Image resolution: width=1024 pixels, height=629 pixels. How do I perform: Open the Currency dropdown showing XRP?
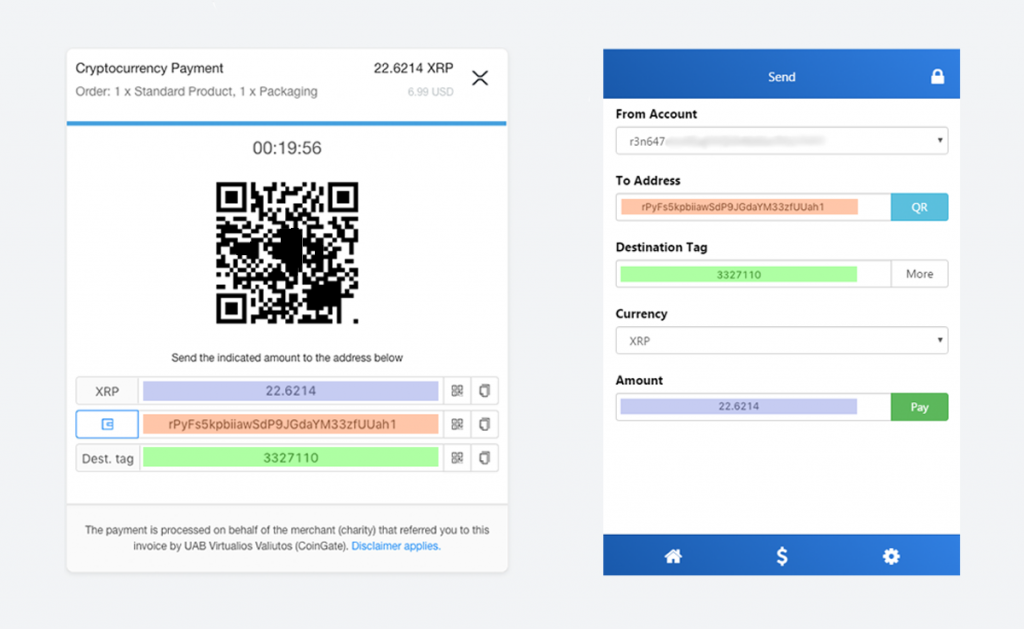[782, 341]
